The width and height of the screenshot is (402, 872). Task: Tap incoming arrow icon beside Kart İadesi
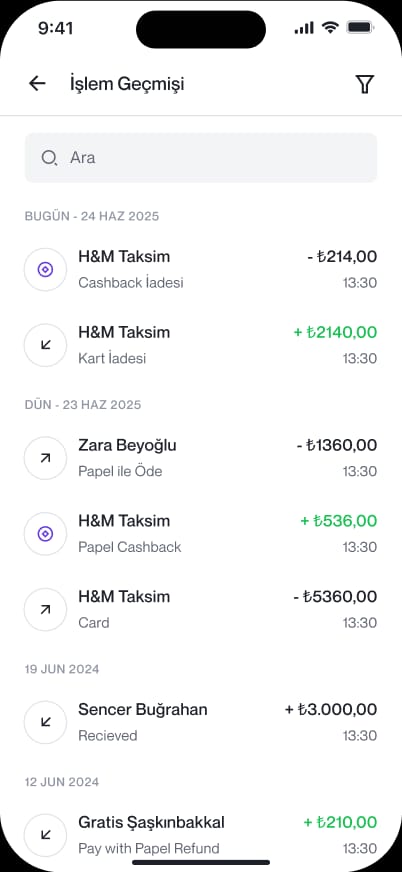click(x=46, y=345)
